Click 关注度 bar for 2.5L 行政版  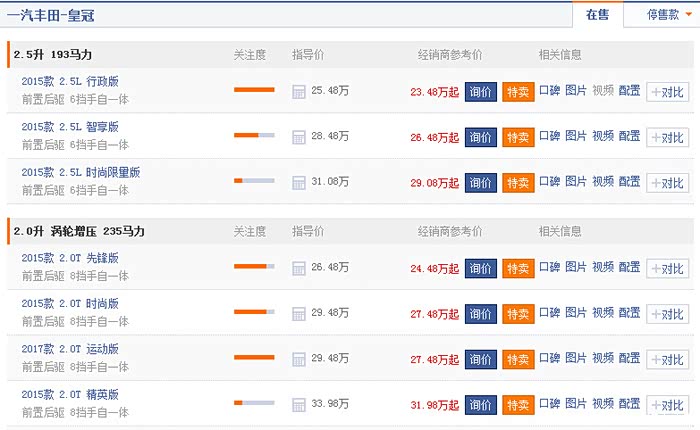[x=254, y=90]
